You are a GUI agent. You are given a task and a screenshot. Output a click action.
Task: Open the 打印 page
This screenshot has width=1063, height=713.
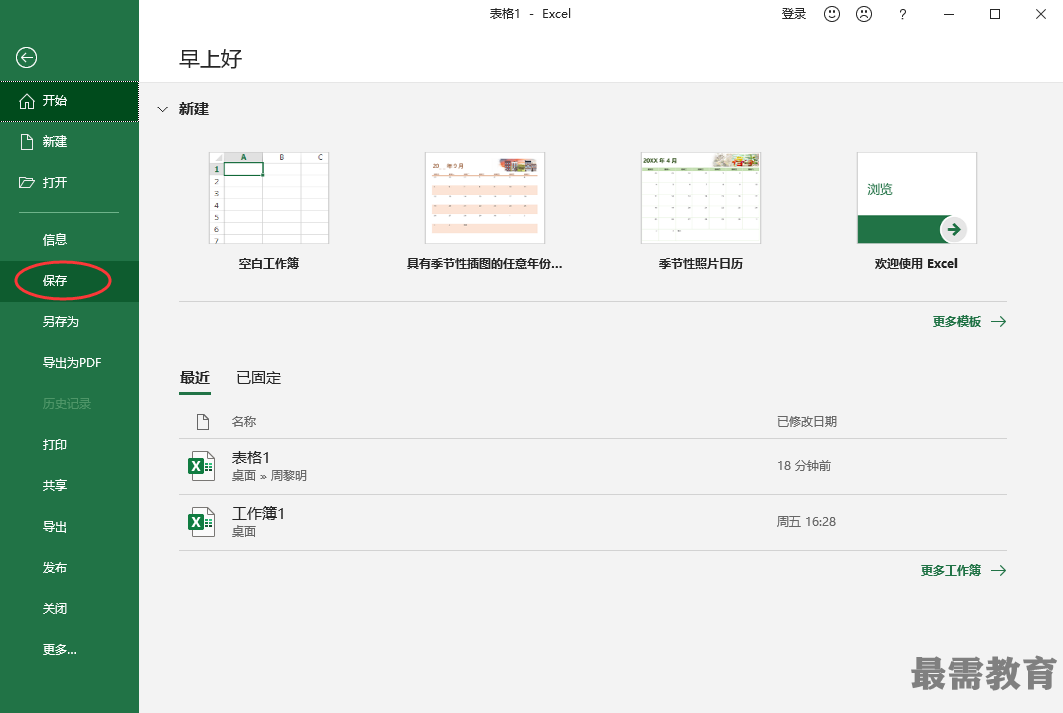(x=69, y=445)
